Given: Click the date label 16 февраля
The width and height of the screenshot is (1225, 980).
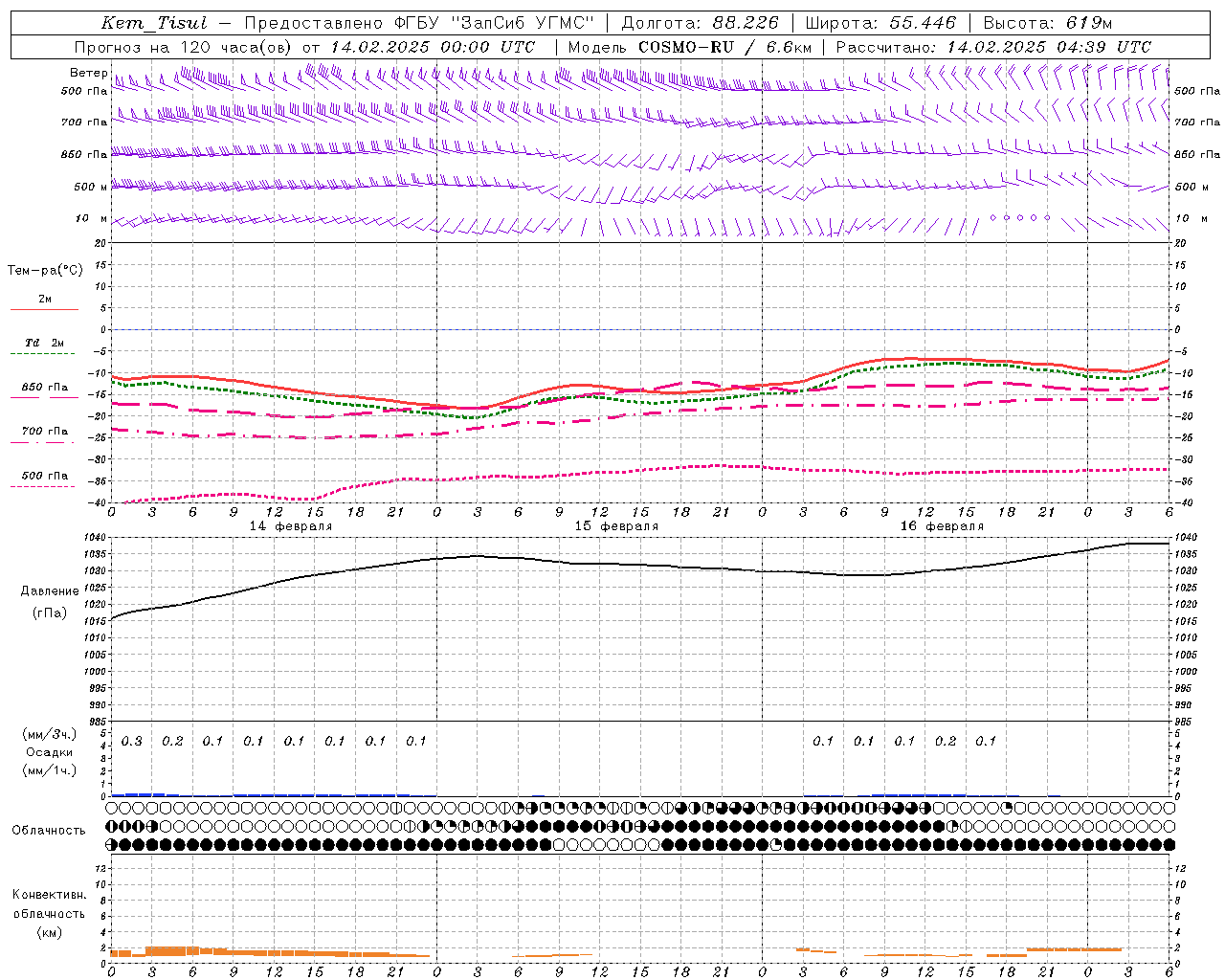Looking at the screenshot, I should coord(942,526).
